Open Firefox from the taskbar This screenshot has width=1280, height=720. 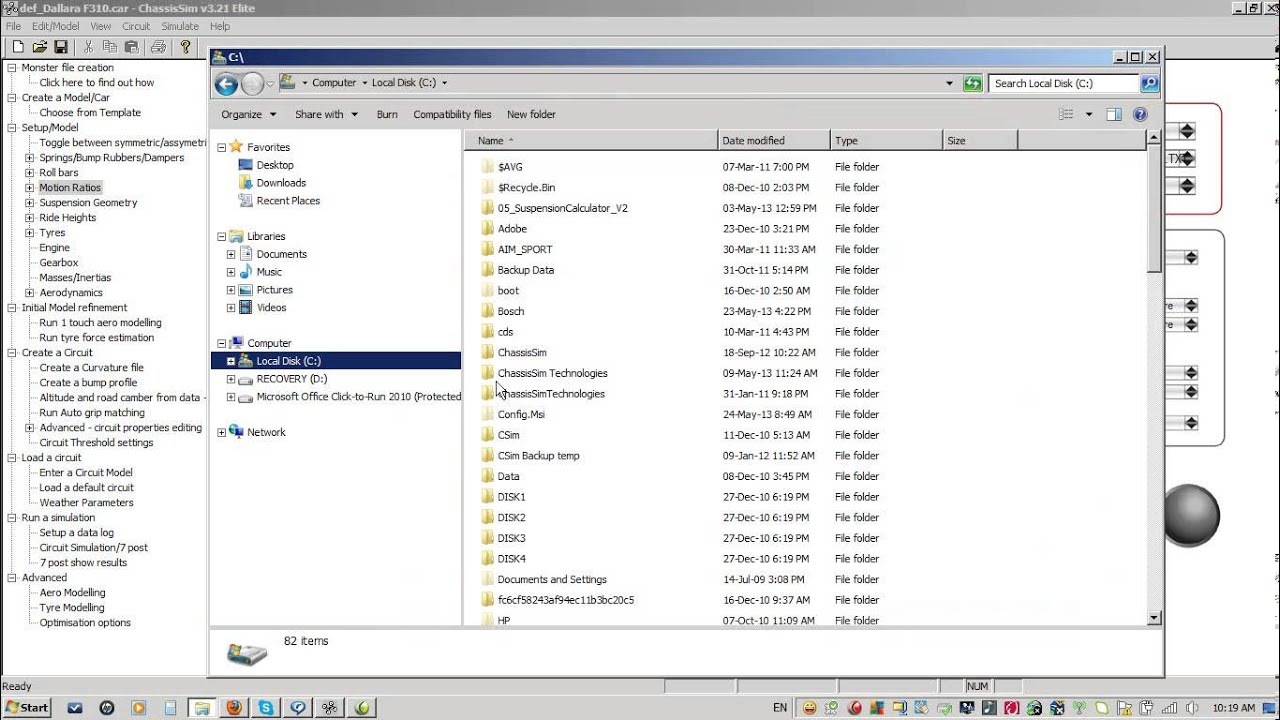[234, 707]
